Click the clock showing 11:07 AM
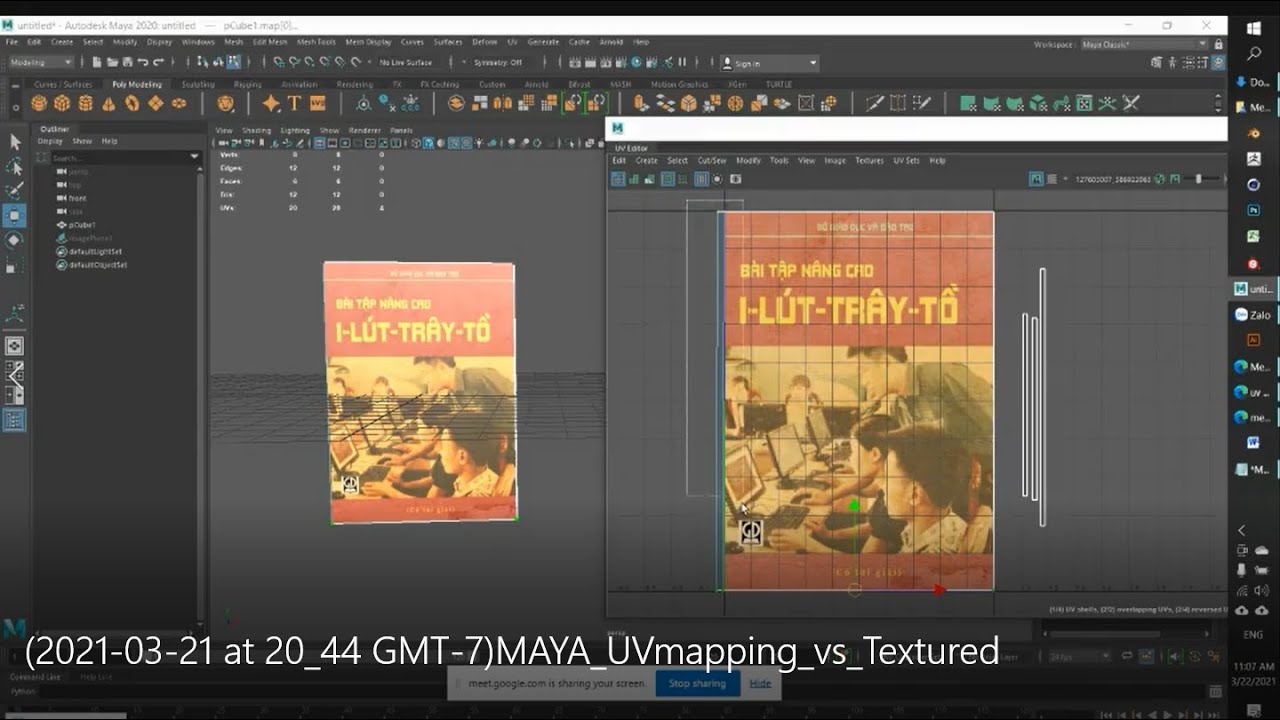1280x720 pixels. click(1254, 667)
